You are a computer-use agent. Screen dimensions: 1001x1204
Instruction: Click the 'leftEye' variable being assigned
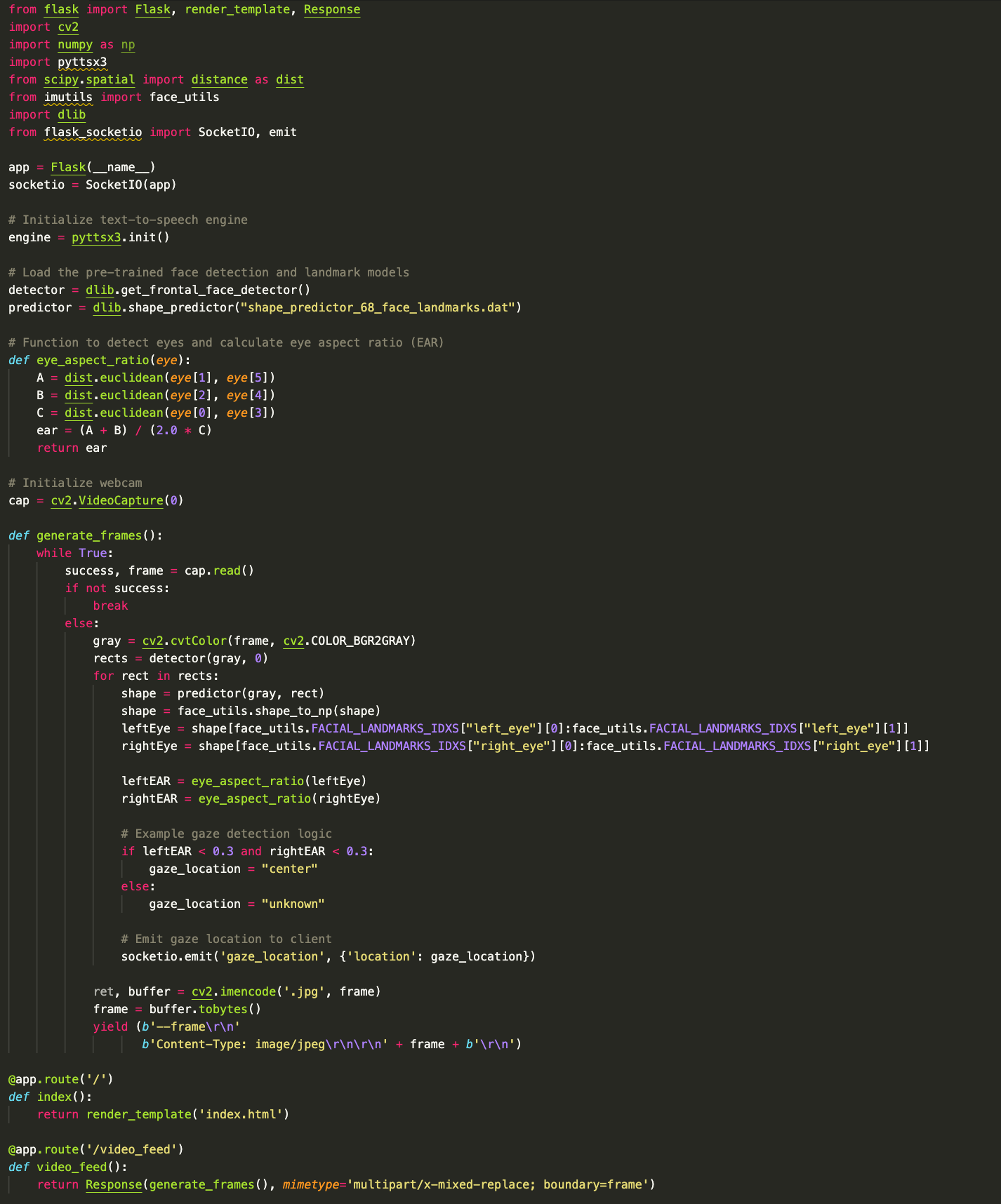(x=145, y=729)
